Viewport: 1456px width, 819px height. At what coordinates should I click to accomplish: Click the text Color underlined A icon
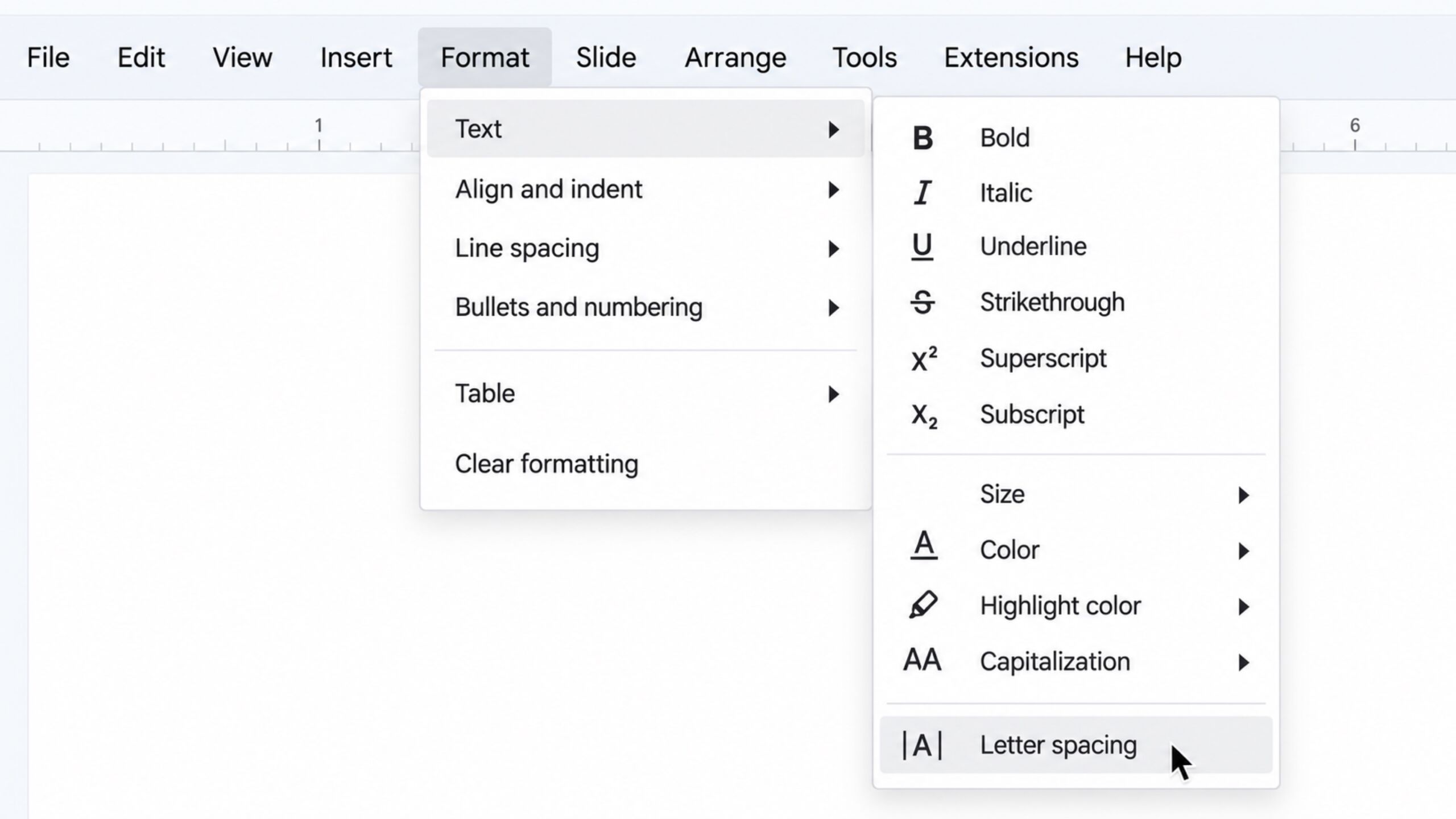click(924, 545)
